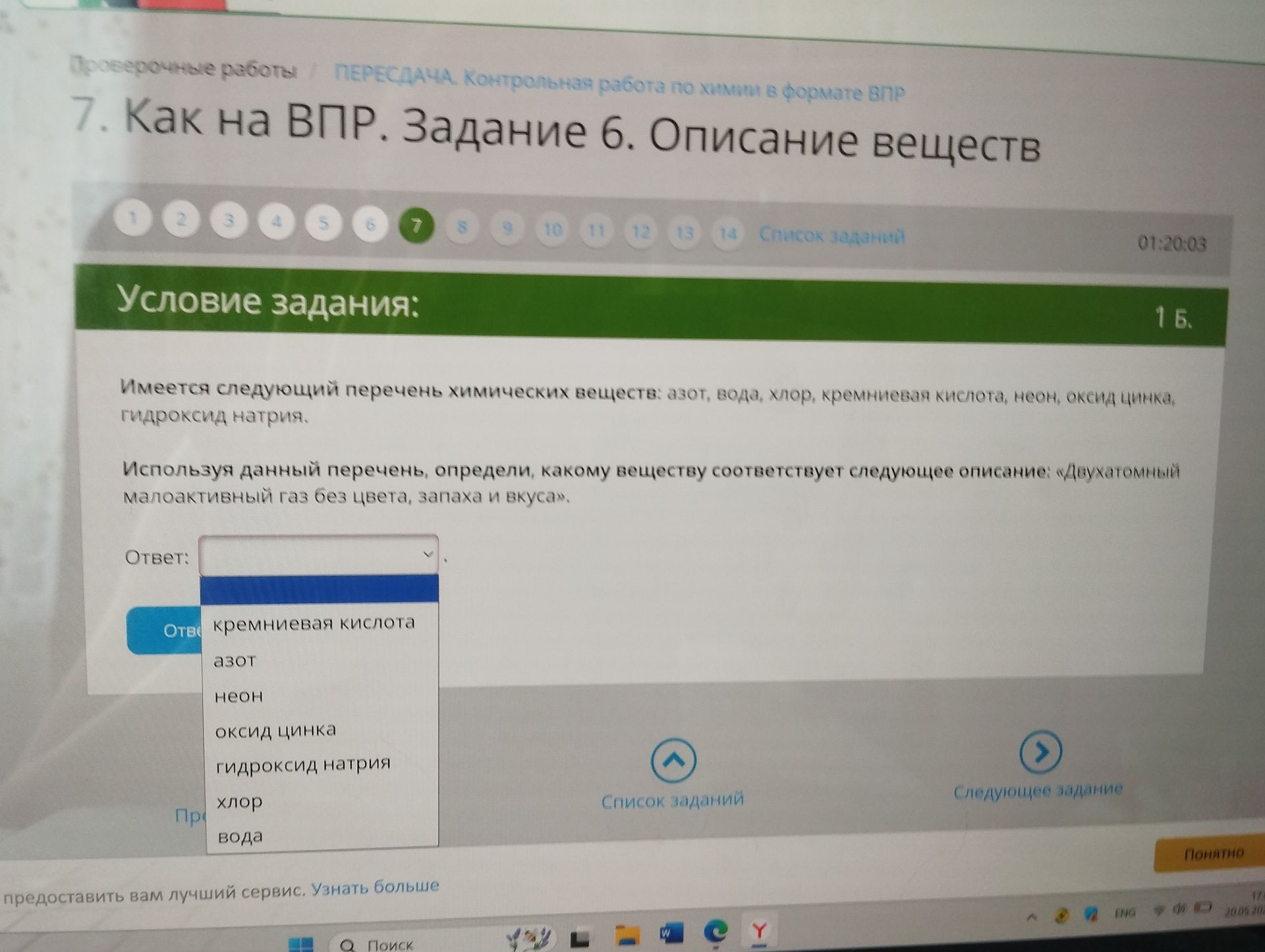Click the orange Понятно button
Viewport: 1265px width, 952px height.
(x=1213, y=854)
